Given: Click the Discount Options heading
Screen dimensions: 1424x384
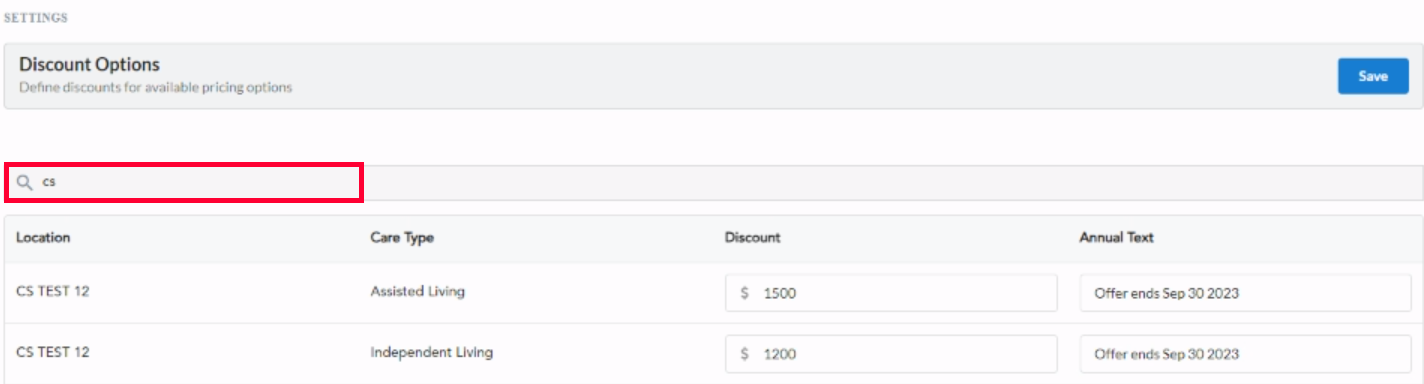Looking at the screenshot, I should [x=90, y=64].
